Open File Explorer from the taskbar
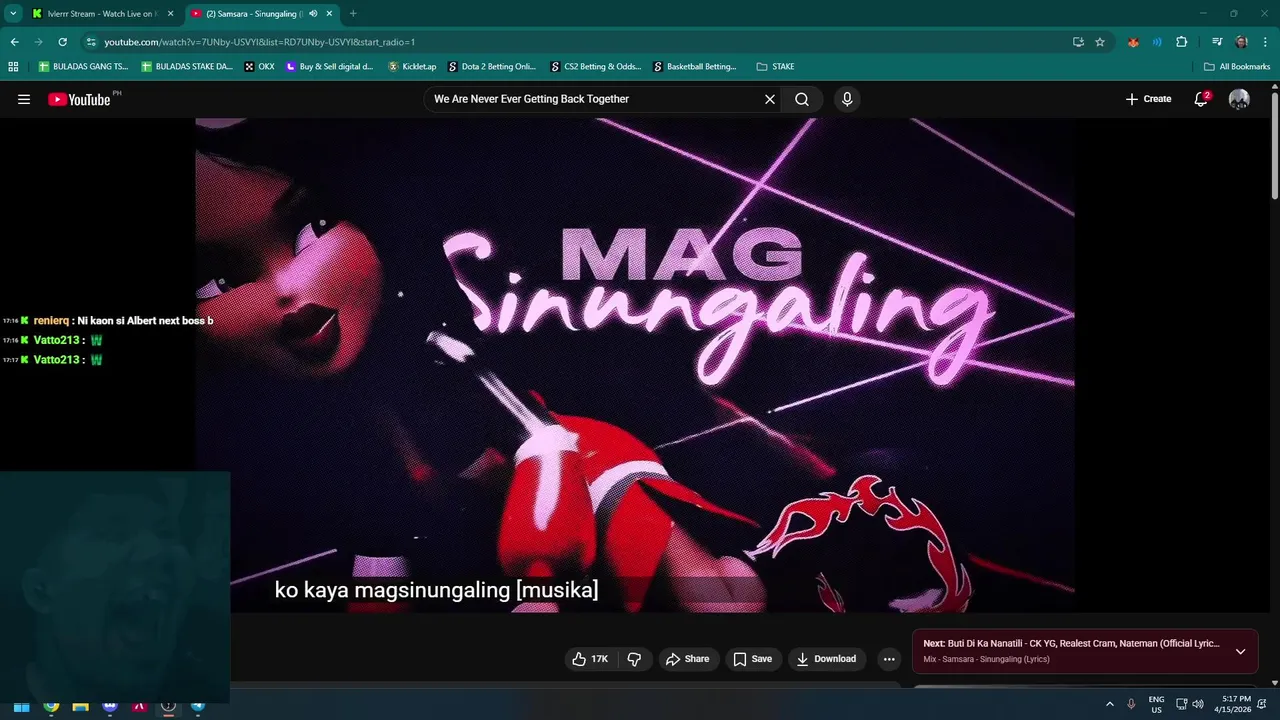This screenshot has height=720, width=1280. (80, 706)
